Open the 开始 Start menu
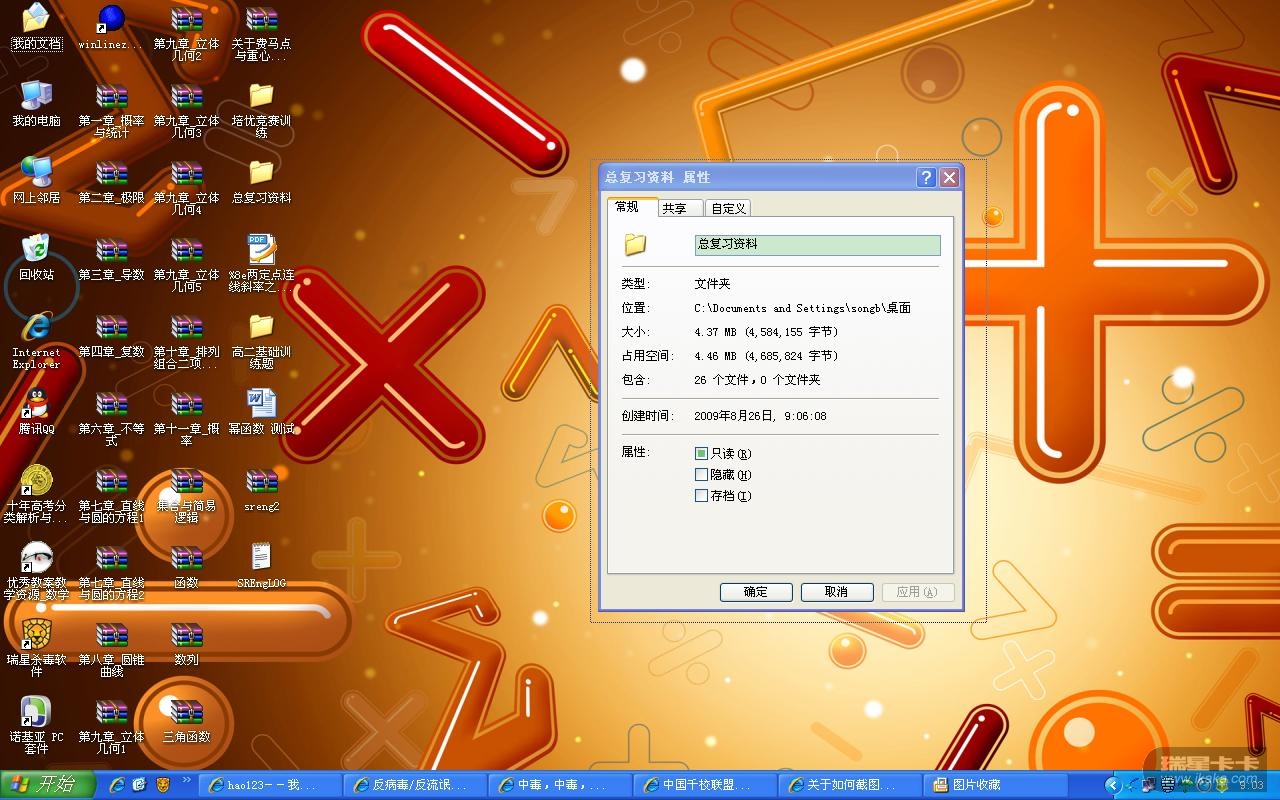1280x800 pixels. tap(48, 785)
